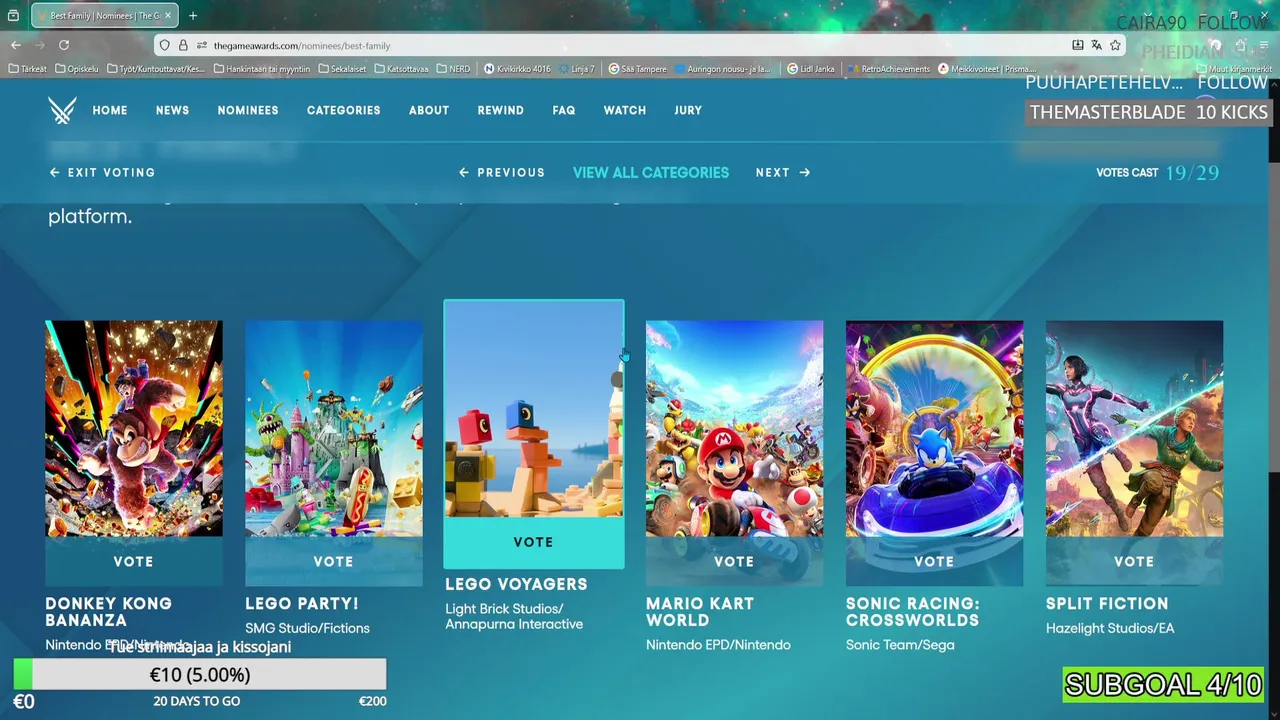Screen dimensions: 1280x720
Task: Click the tracking protection shield icon
Action: (165, 45)
